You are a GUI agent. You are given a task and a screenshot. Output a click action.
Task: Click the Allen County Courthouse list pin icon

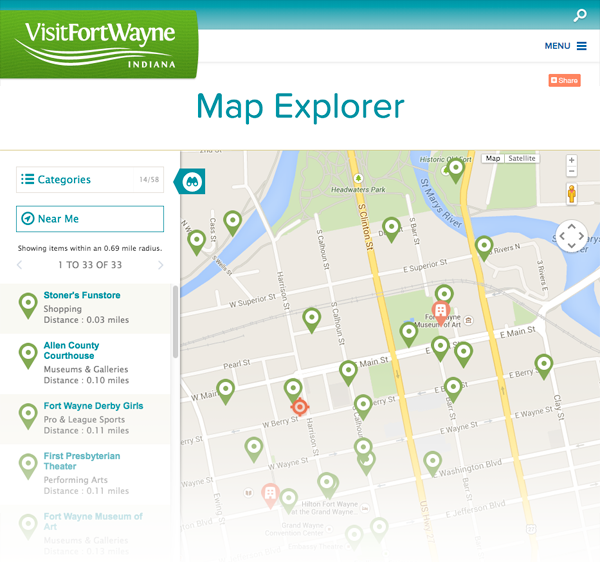pyautogui.click(x=28, y=356)
